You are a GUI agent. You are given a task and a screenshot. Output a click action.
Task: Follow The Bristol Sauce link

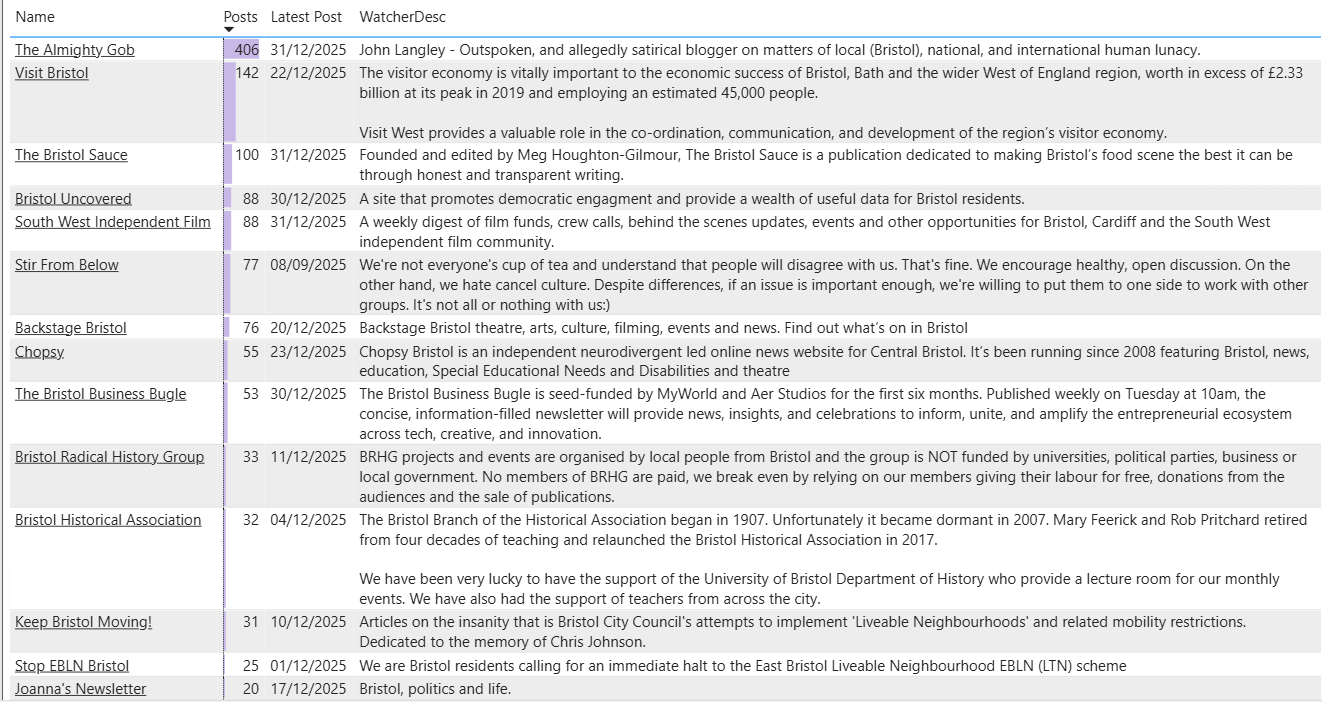tap(71, 155)
